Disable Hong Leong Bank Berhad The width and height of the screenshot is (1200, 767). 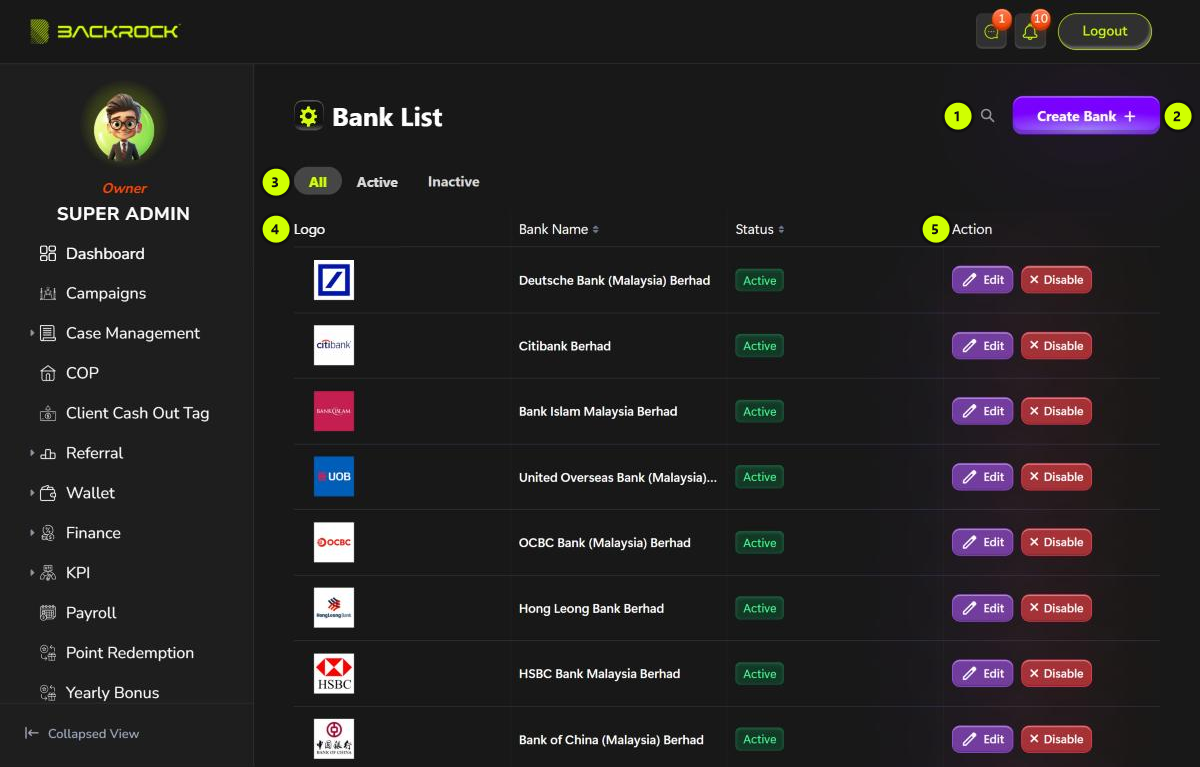(1056, 608)
